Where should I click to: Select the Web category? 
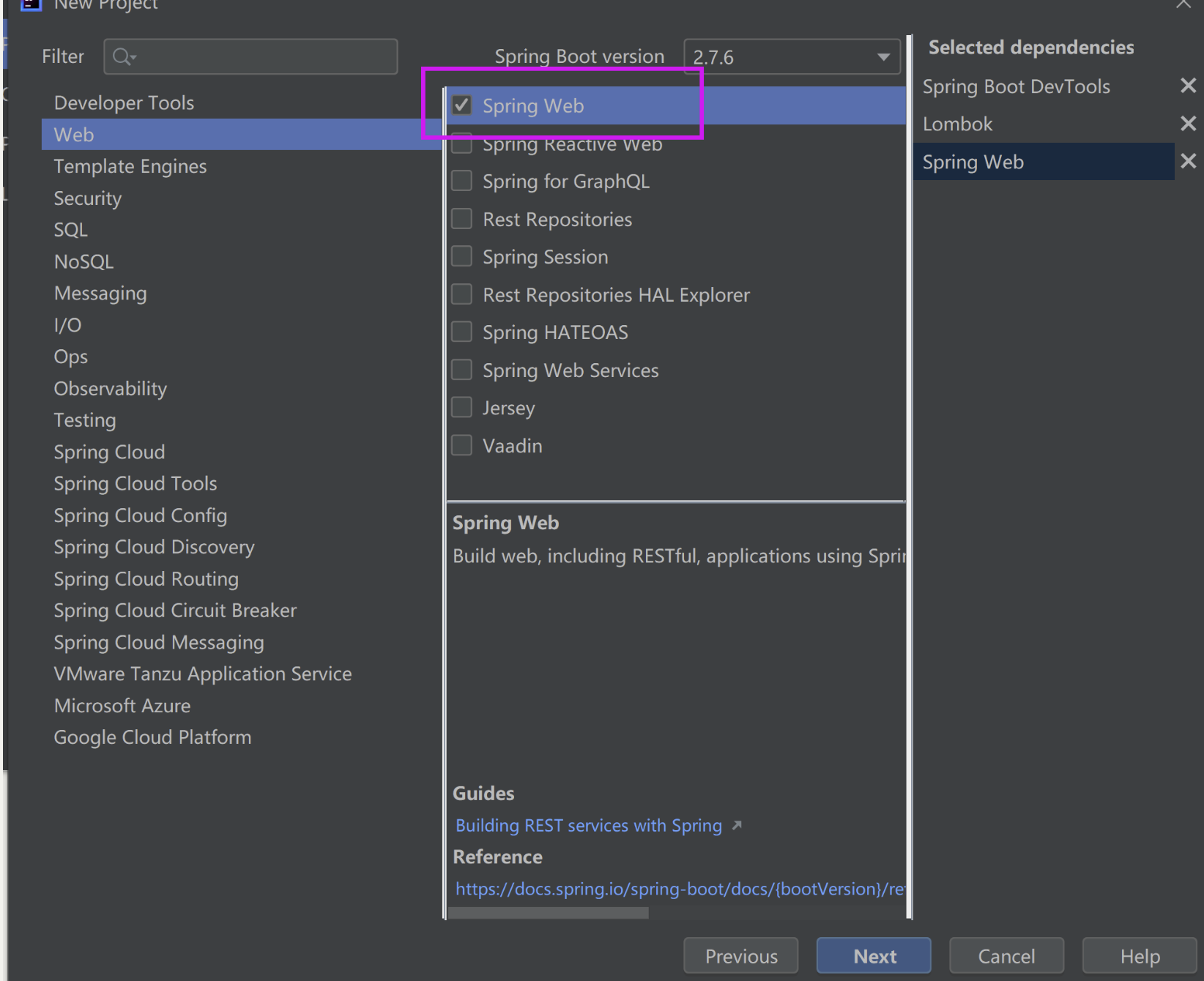[242, 135]
